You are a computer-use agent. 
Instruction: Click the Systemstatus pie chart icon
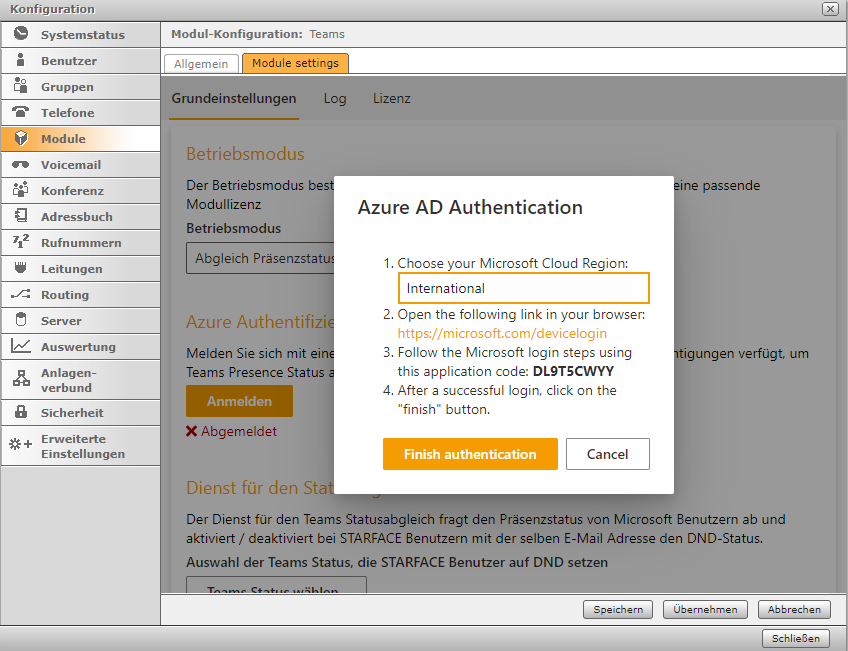pyautogui.click(x=21, y=34)
